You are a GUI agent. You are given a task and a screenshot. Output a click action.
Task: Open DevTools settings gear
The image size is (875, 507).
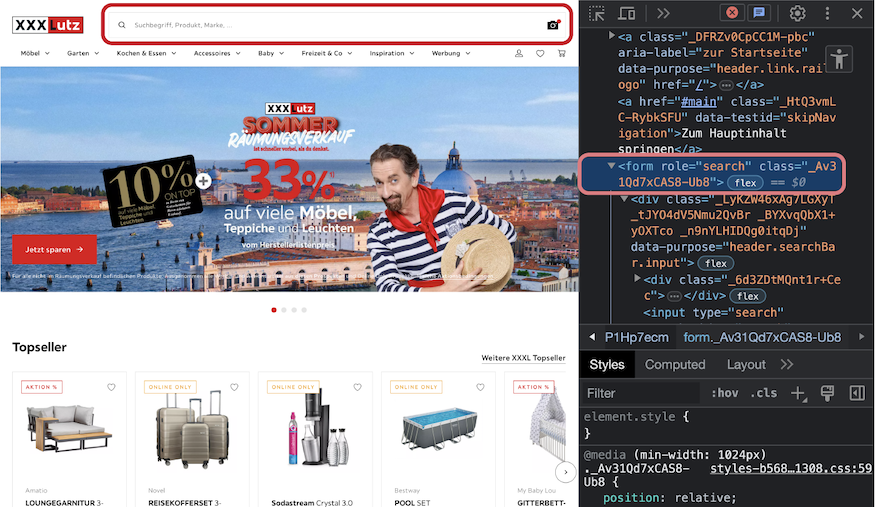coord(797,13)
